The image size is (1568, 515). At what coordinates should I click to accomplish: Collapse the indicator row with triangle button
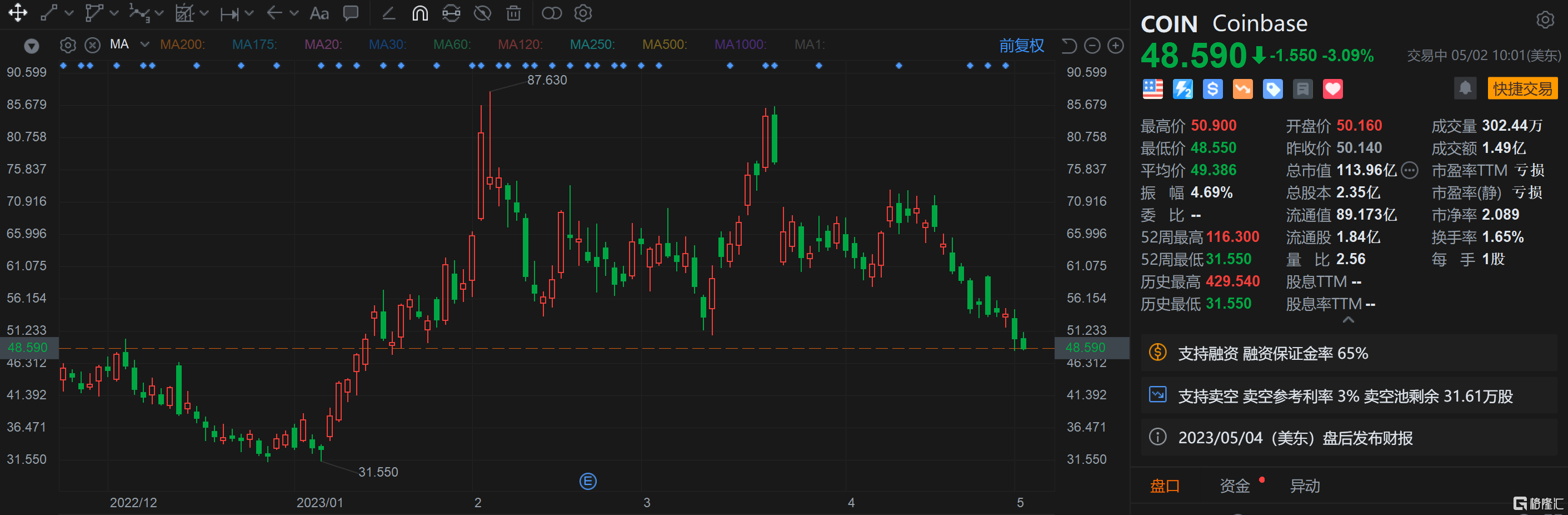[x=32, y=46]
